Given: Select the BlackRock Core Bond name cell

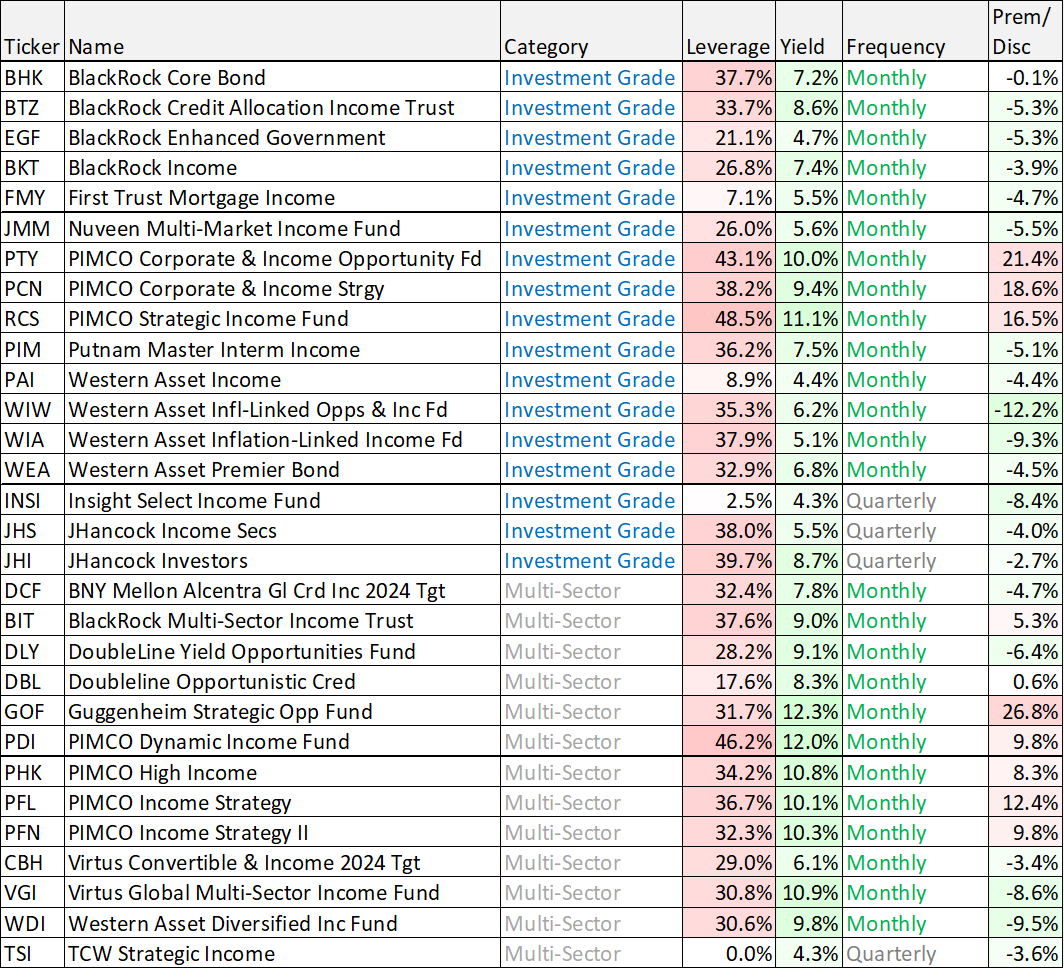Looking at the screenshot, I should tap(282, 77).
